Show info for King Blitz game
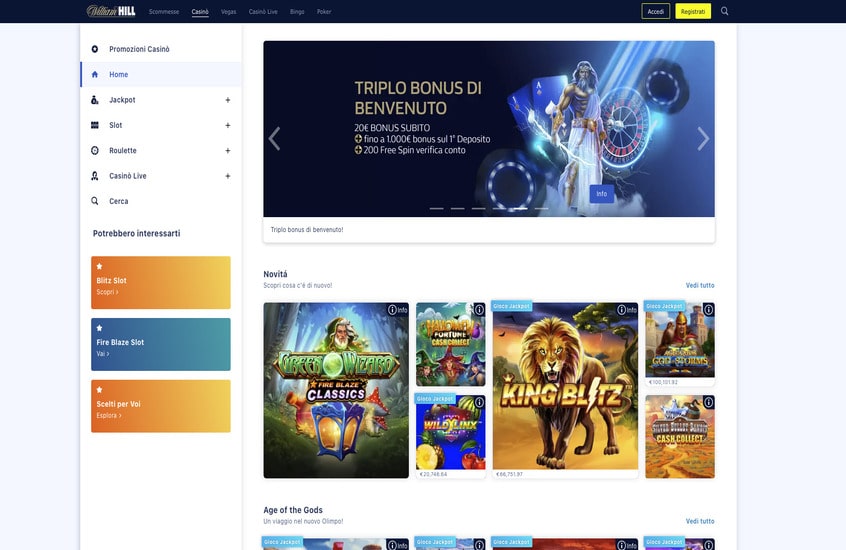The height and width of the screenshot is (550, 846). [627, 310]
